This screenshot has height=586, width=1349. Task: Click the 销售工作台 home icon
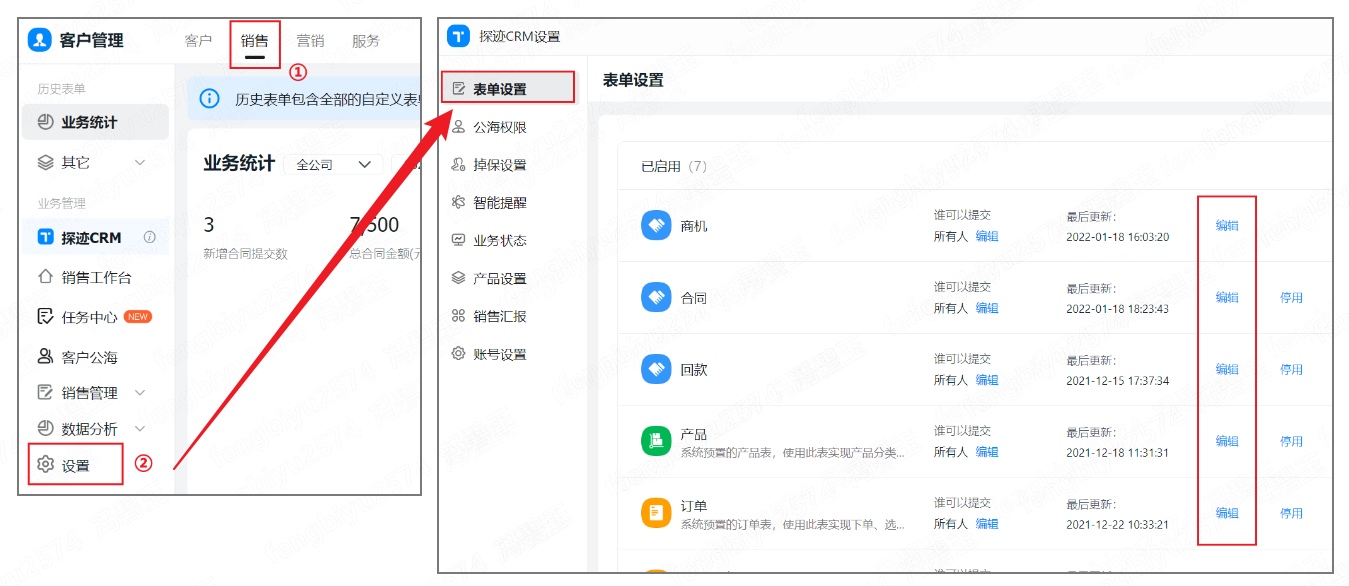pyautogui.click(x=45, y=277)
